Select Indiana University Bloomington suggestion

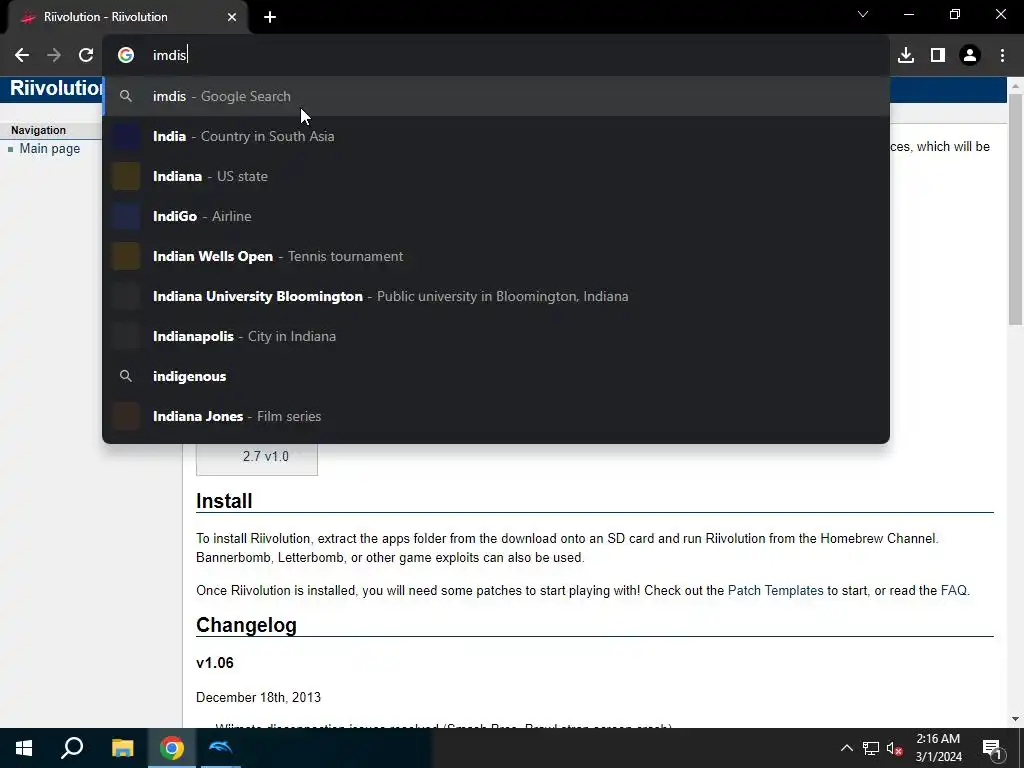[x=496, y=296]
